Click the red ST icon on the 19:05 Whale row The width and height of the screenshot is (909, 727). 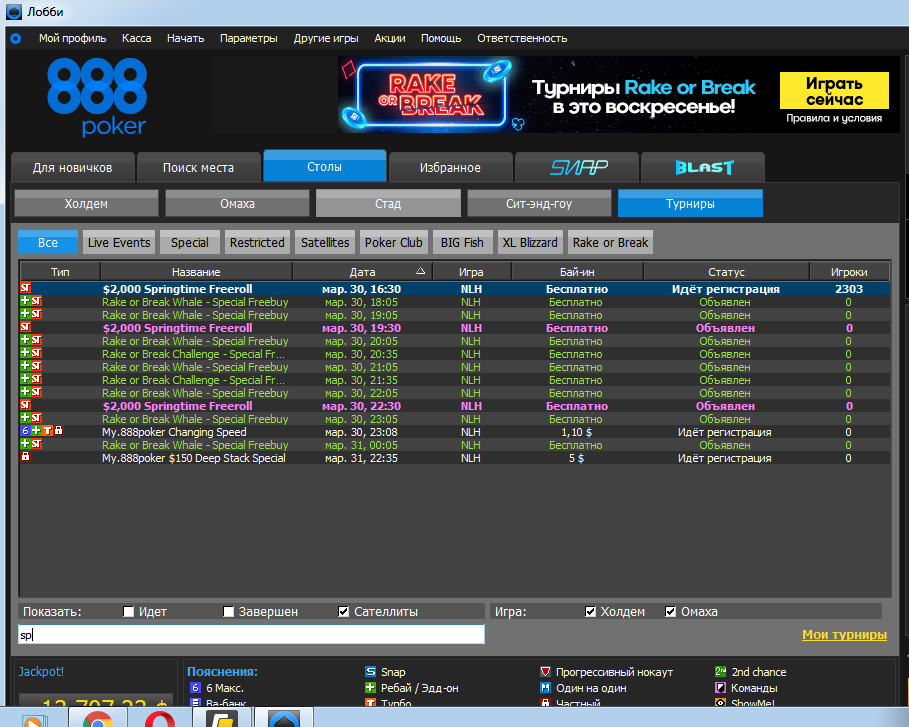point(37,314)
